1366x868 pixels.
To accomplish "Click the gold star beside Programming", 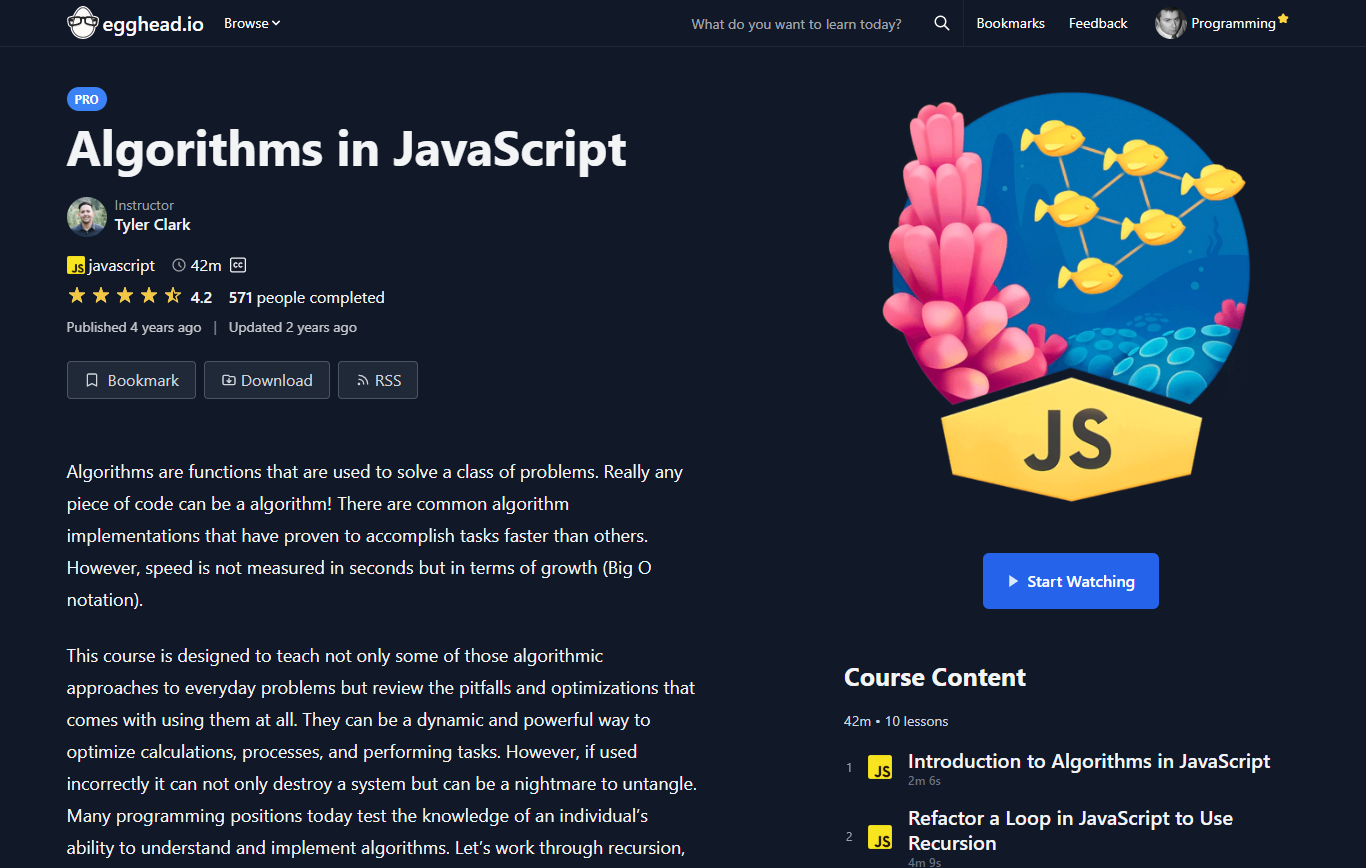I will click(x=1283, y=18).
